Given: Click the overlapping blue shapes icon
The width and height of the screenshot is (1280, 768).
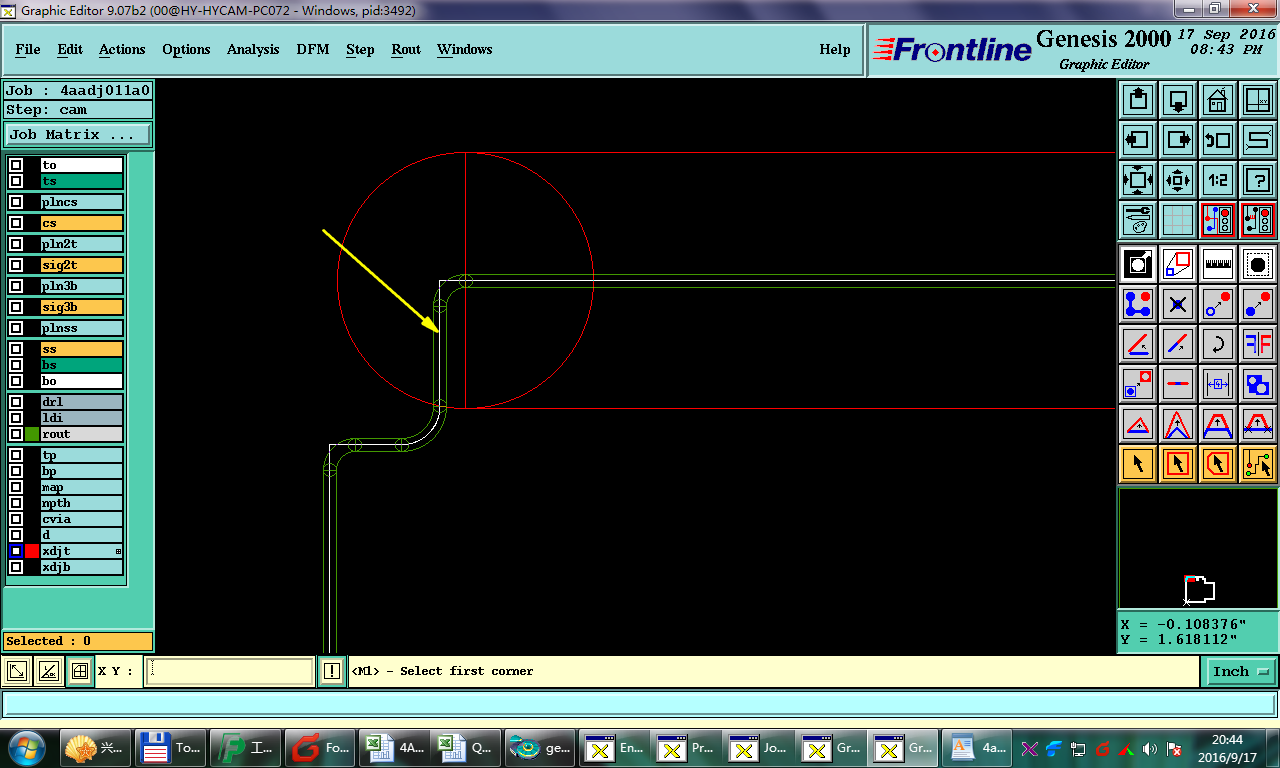Looking at the screenshot, I should coord(1257,384).
